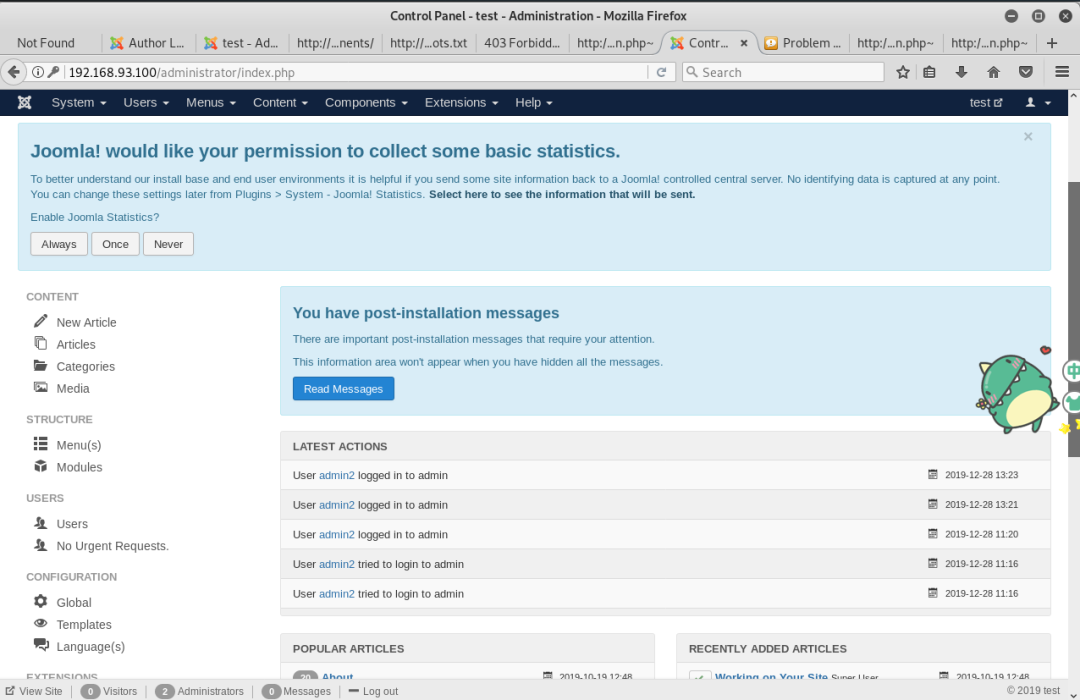
Task: Click 'Select here to see the information' link
Action: click(562, 194)
